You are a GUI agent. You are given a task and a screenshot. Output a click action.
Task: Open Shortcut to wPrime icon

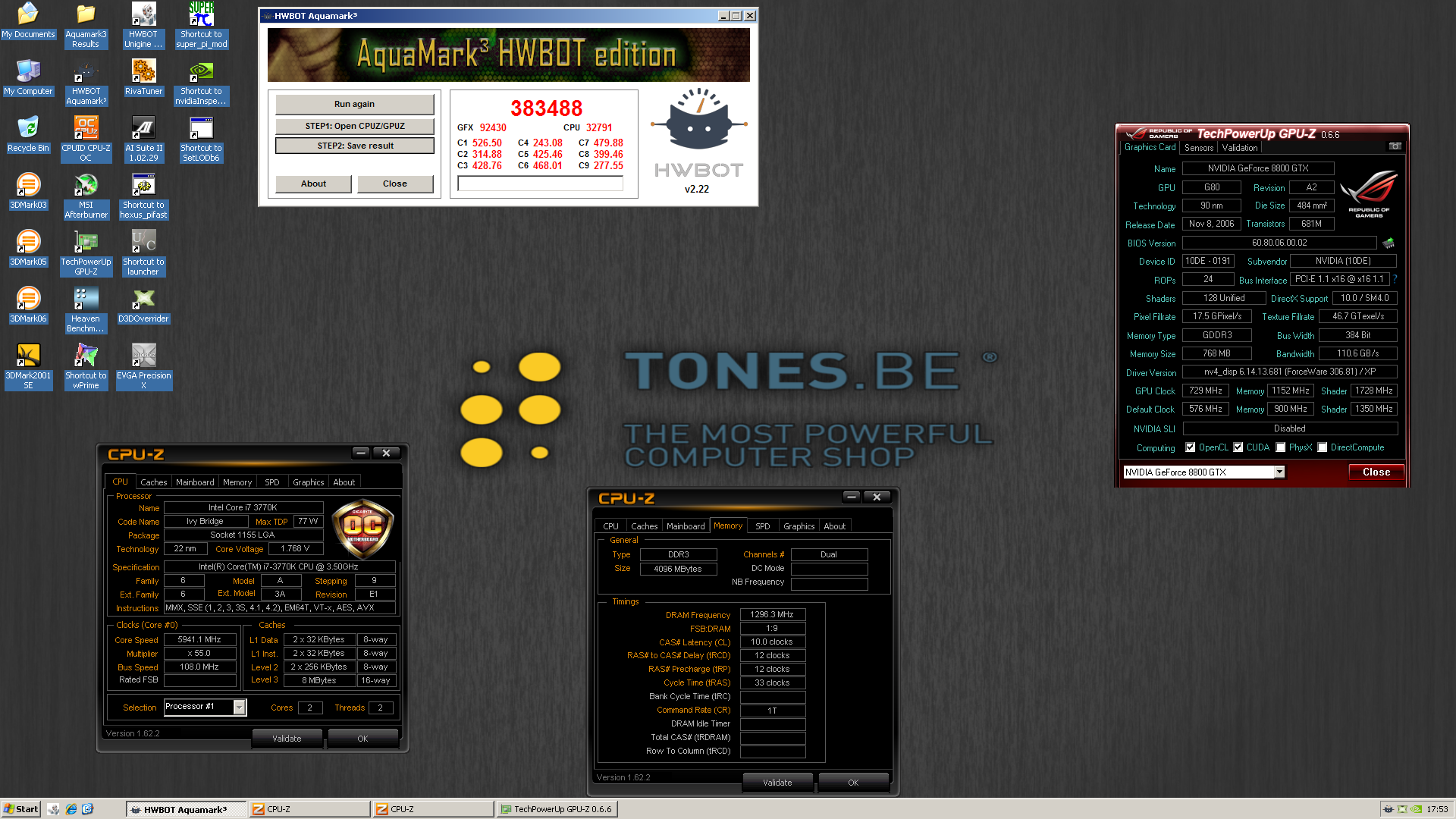click(x=86, y=366)
